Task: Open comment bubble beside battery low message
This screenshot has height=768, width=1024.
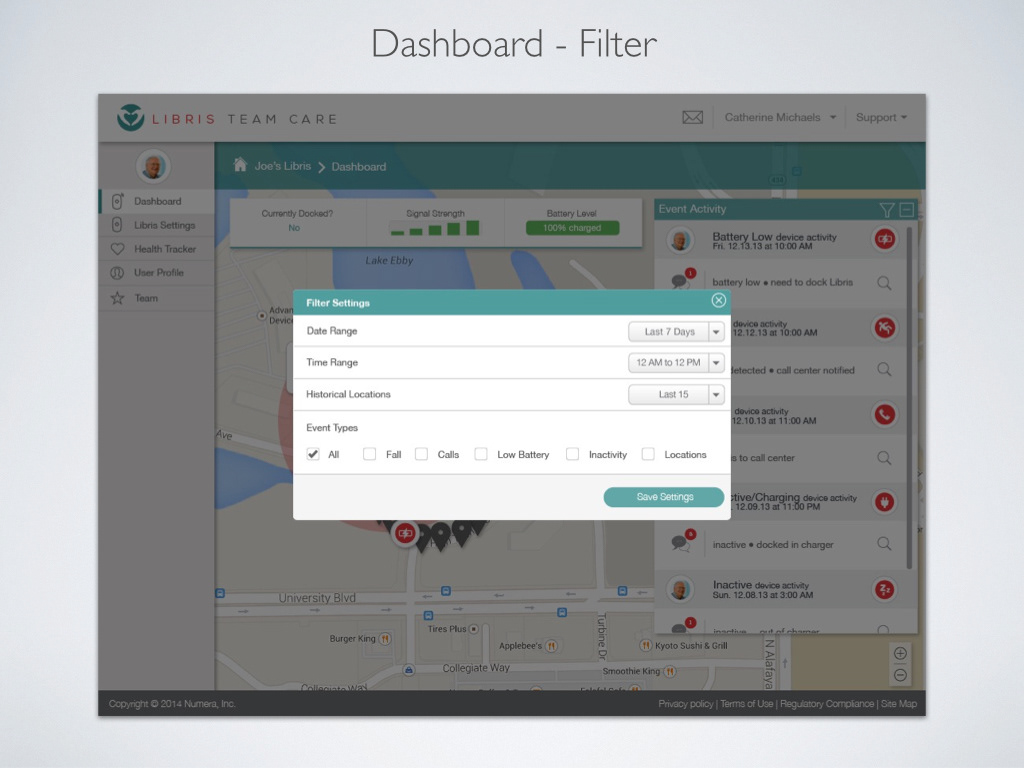Action: tap(682, 280)
